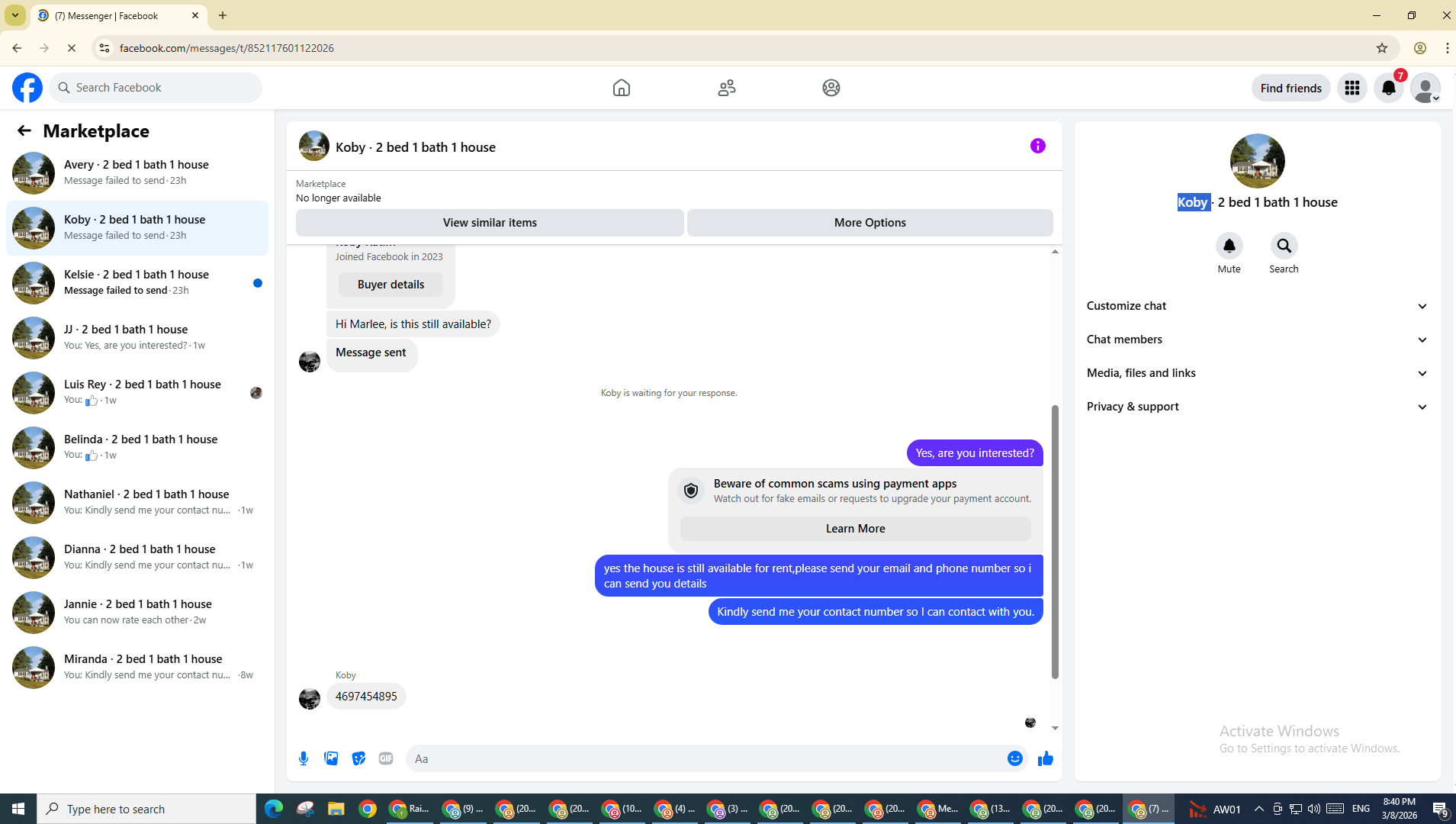1456x824 pixels.
Task: Open Chrome three-dot menu
Action: [x=1447, y=48]
